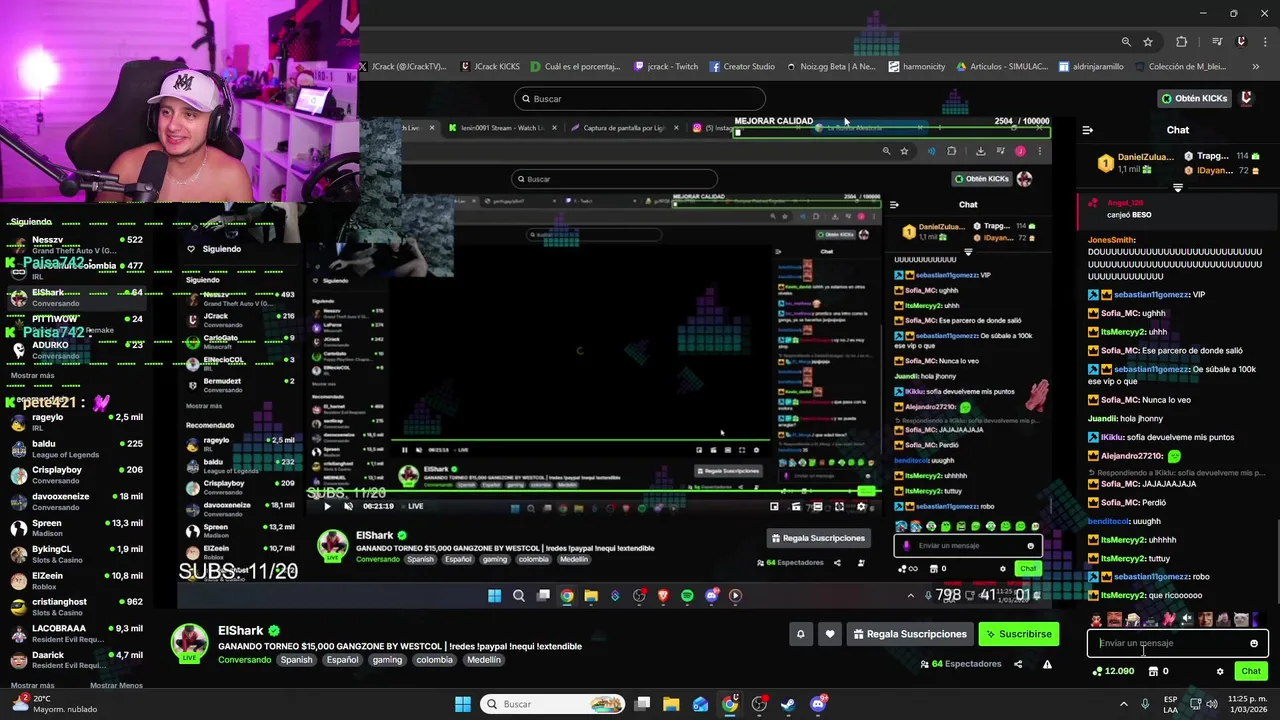Screen dimensions: 1280x720
Task: Select the gaming tag
Action: tap(387, 660)
